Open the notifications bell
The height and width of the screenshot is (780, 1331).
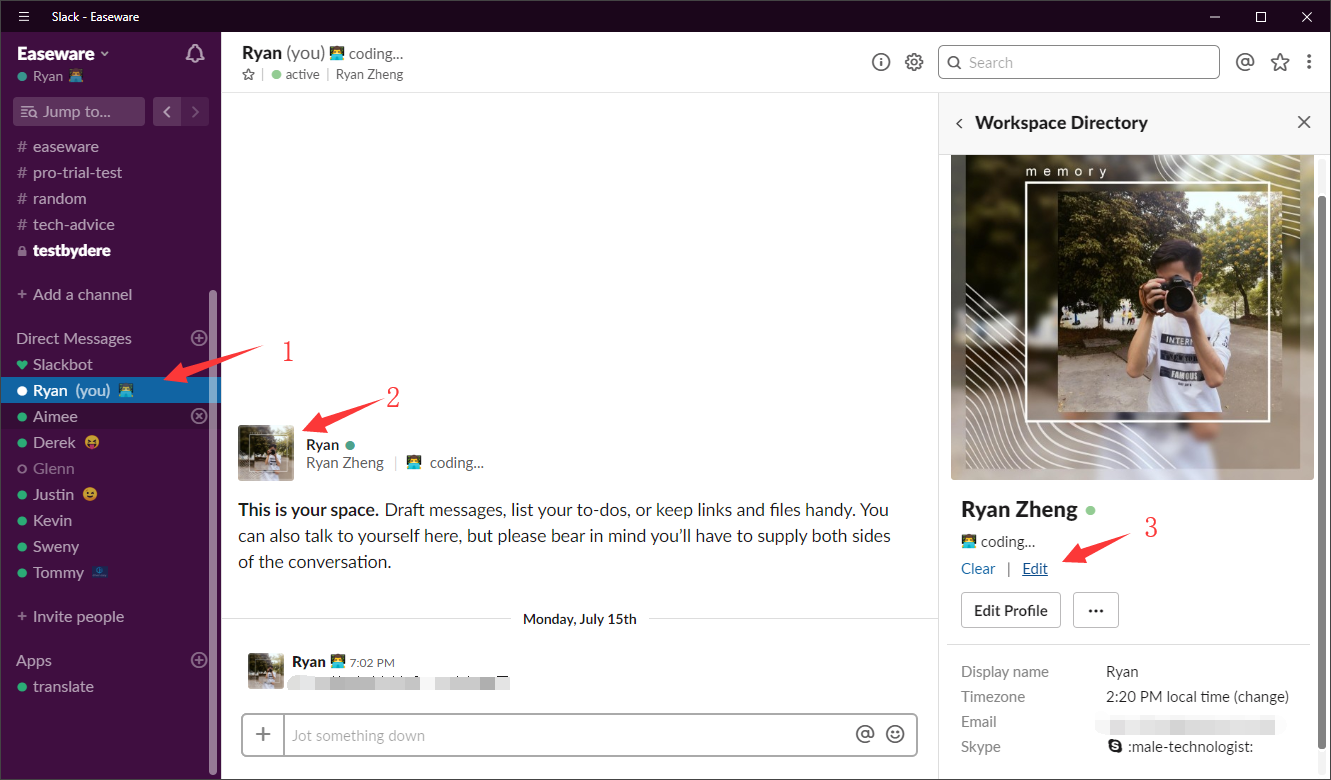(x=194, y=53)
